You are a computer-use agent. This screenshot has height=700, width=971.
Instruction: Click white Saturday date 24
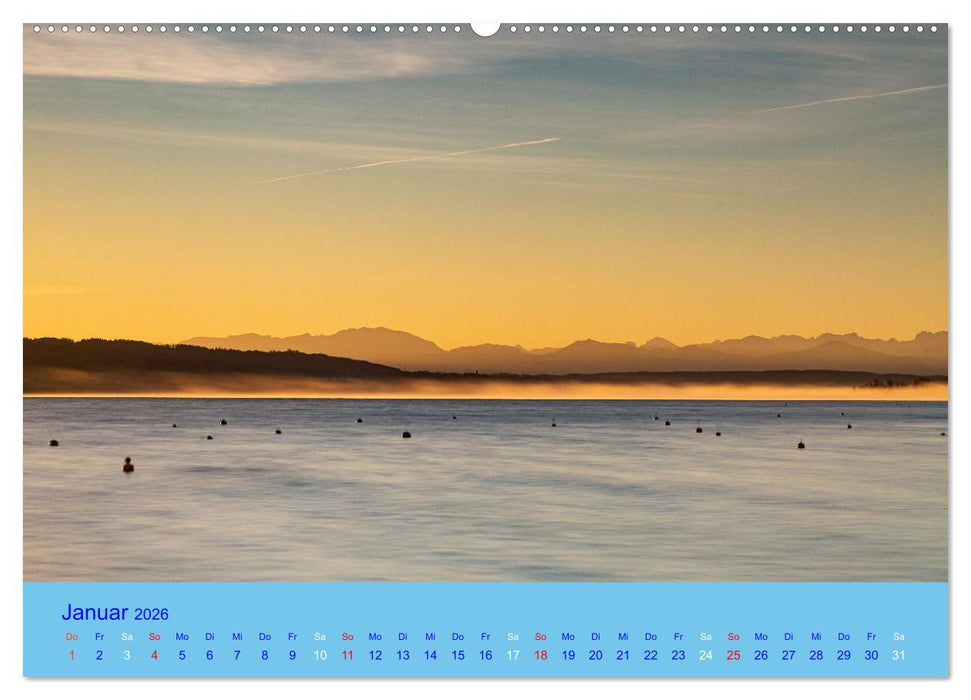(706, 653)
